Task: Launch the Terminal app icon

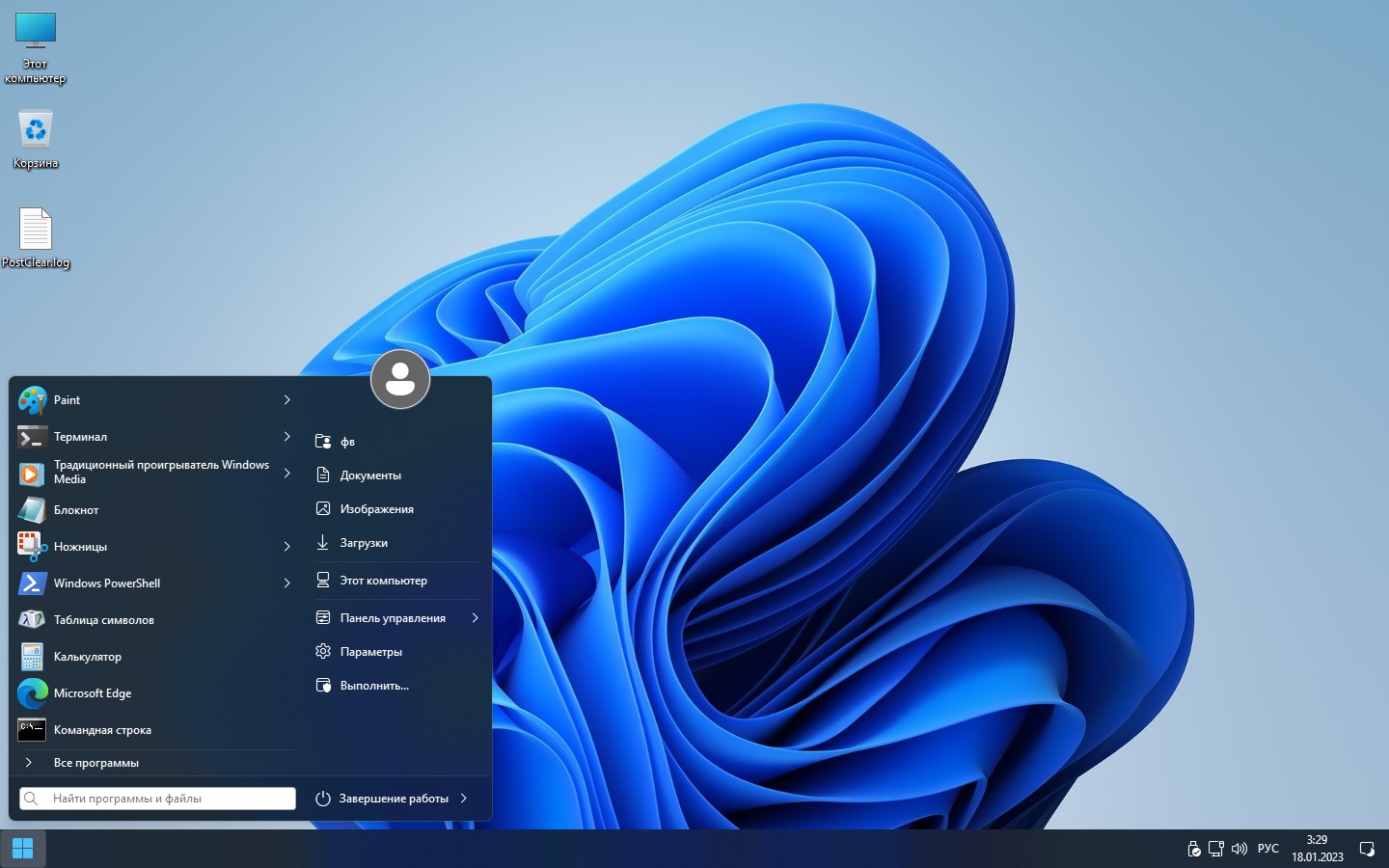Action: coord(32,437)
